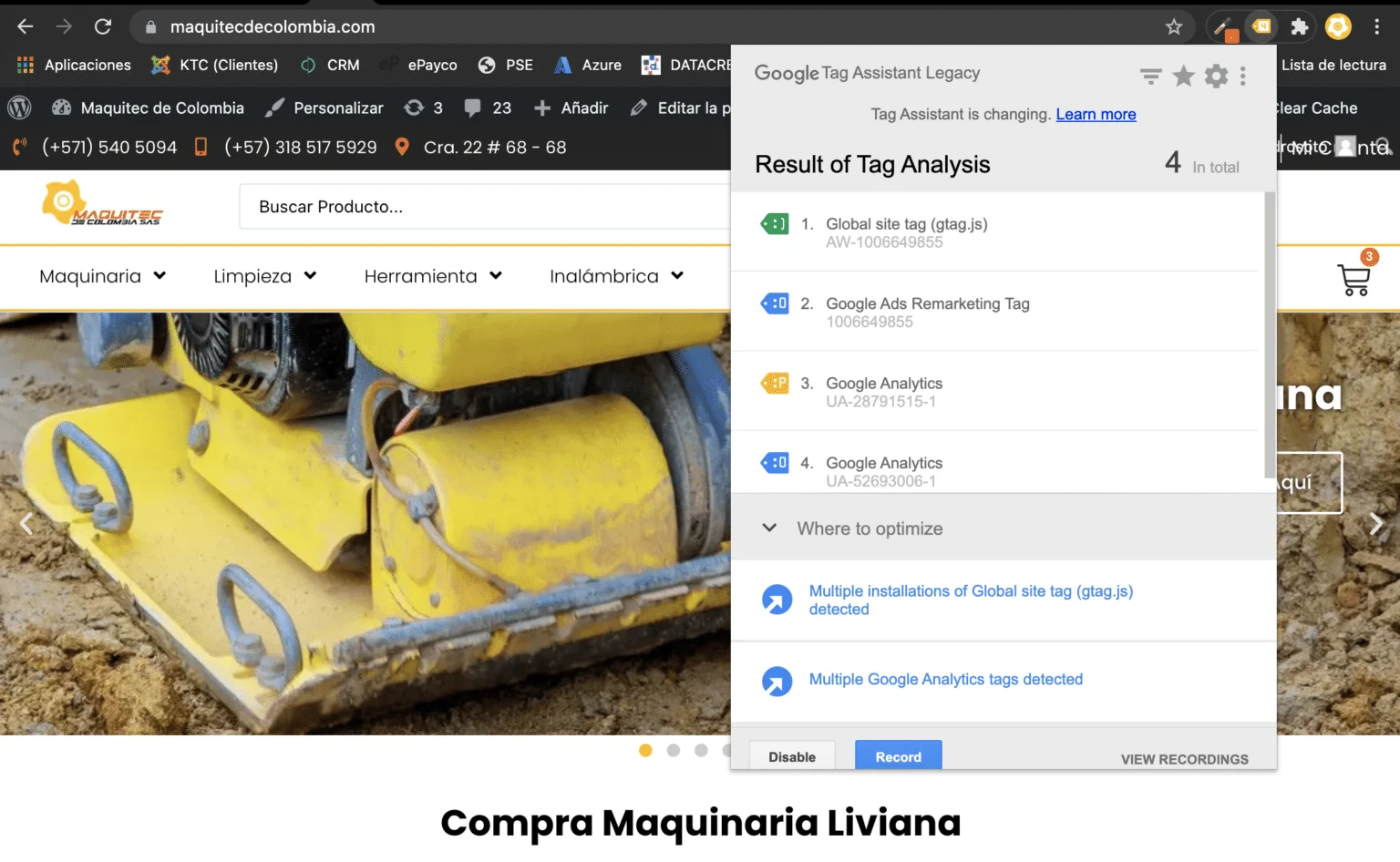Expand the Herramienta dropdown menu
The width and height of the screenshot is (1400, 862).
(x=432, y=276)
